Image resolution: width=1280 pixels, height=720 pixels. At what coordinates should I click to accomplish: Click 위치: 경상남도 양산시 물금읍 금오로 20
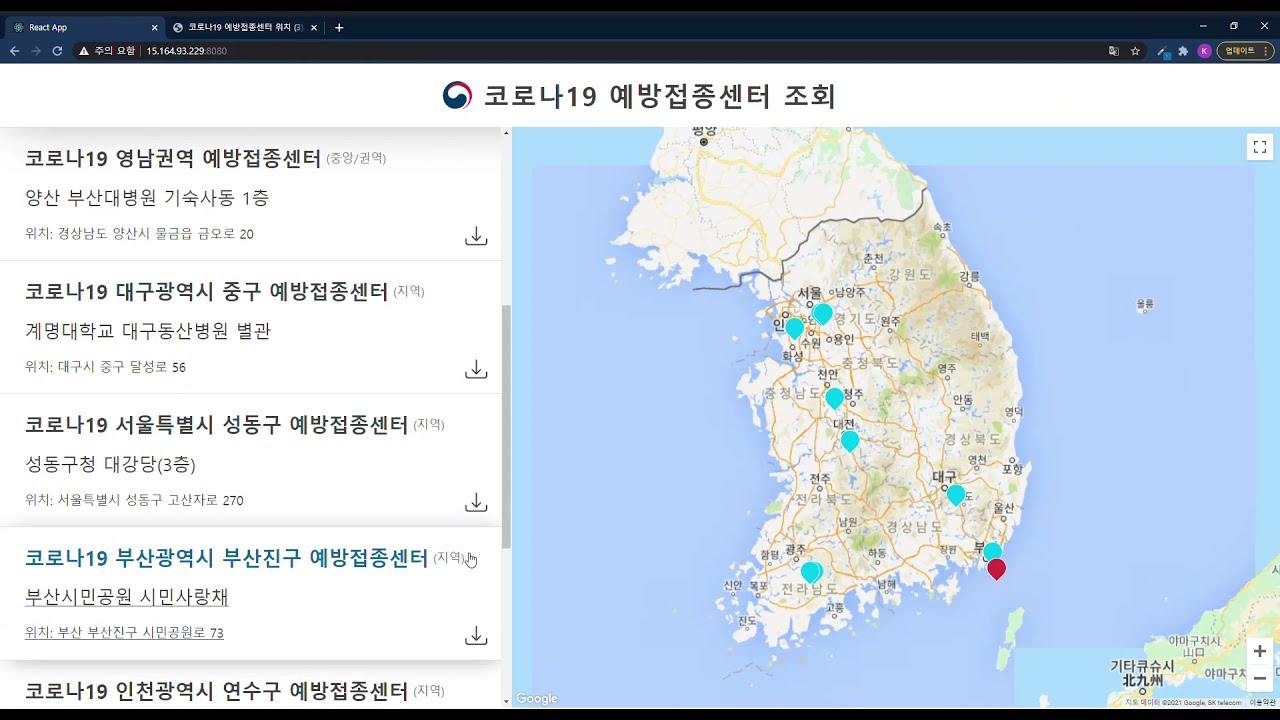click(139, 234)
